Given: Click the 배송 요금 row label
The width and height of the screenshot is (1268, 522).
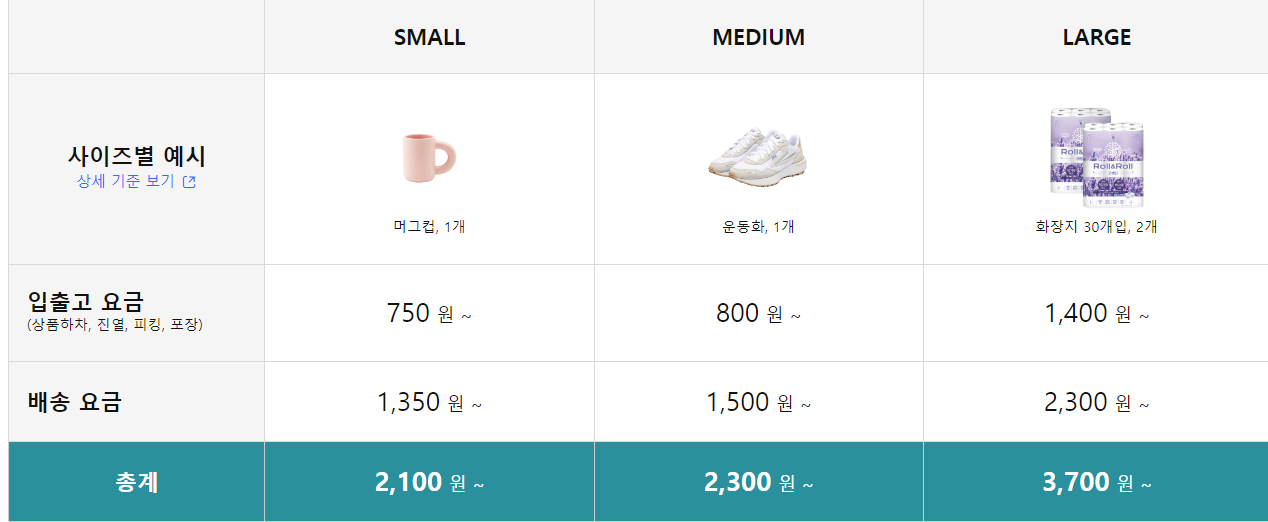Looking at the screenshot, I should tap(75, 402).
